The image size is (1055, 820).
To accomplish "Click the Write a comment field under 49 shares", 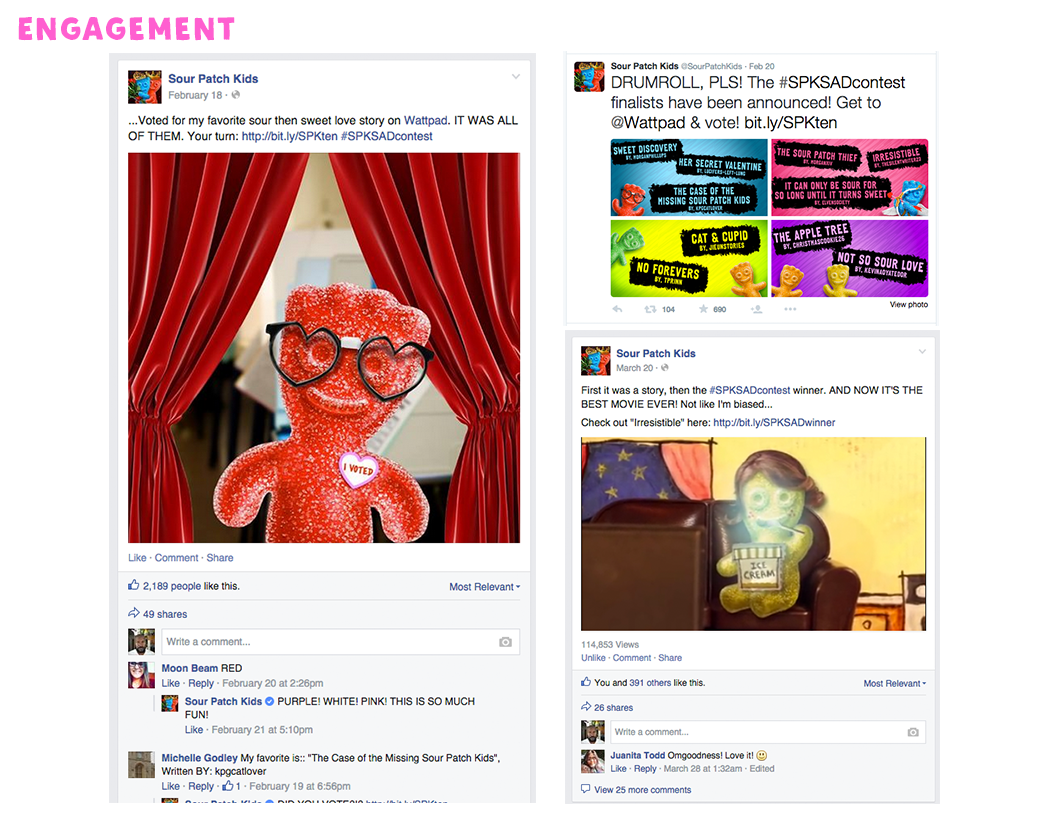I will 340,642.
